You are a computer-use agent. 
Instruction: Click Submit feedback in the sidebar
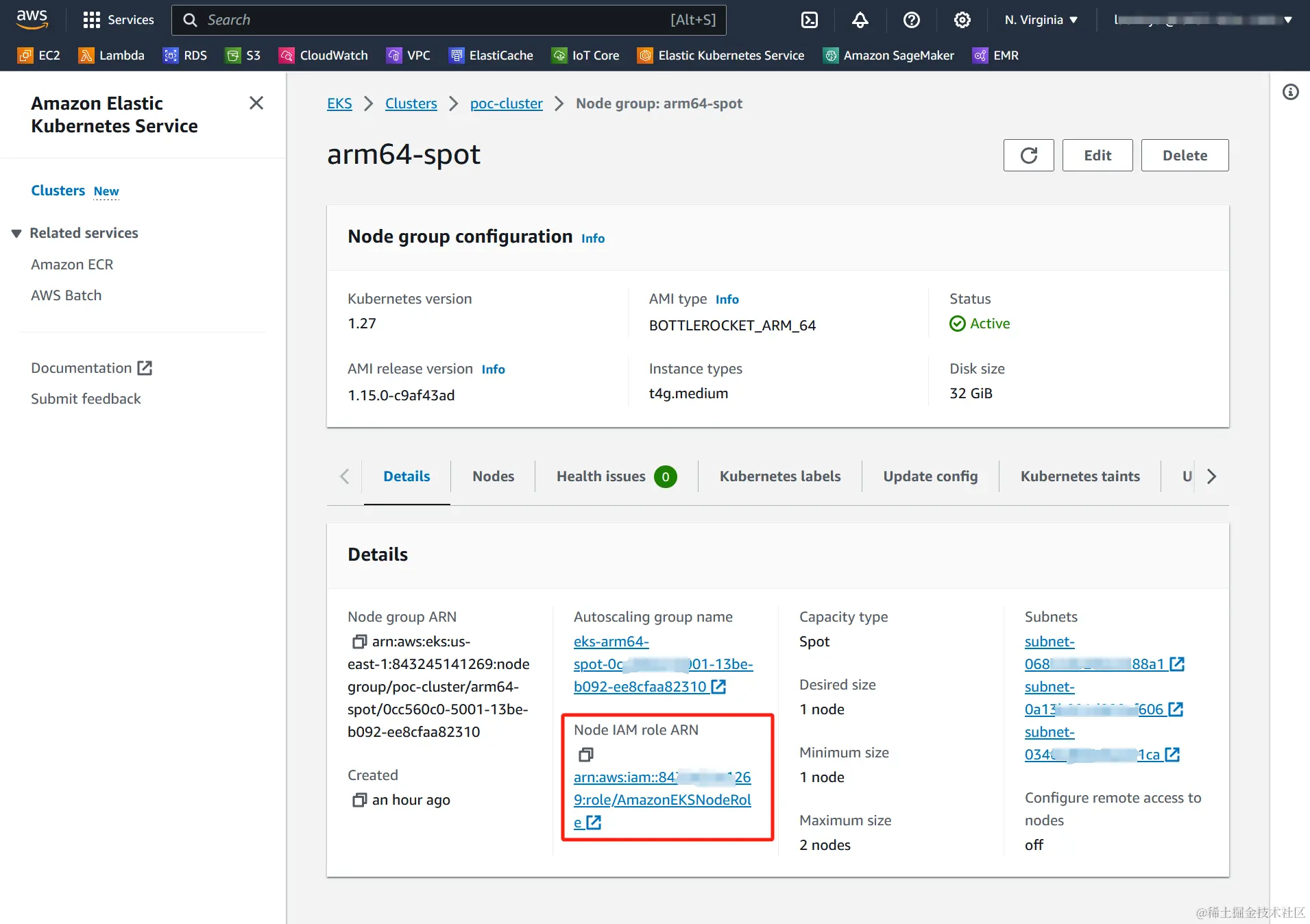86,399
